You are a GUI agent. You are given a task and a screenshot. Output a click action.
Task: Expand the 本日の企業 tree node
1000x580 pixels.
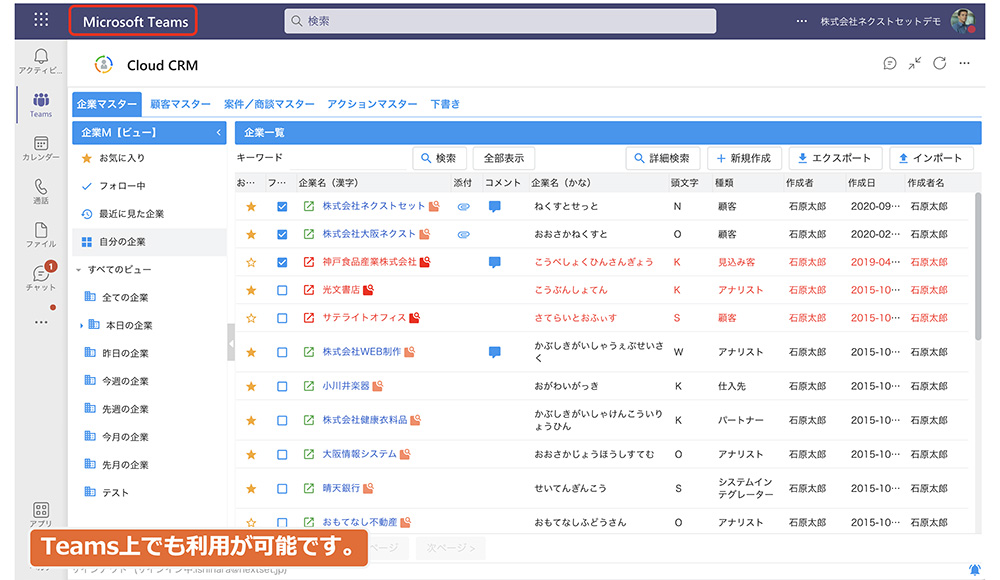(81, 325)
